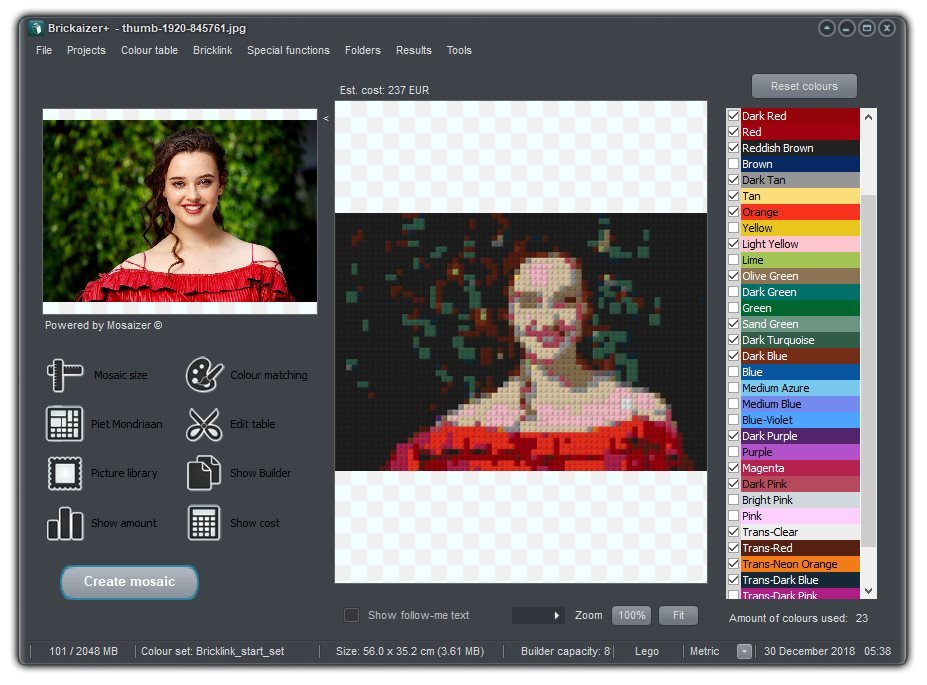Click the Edit table scissors icon
927x685 pixels.
point(204,424)
